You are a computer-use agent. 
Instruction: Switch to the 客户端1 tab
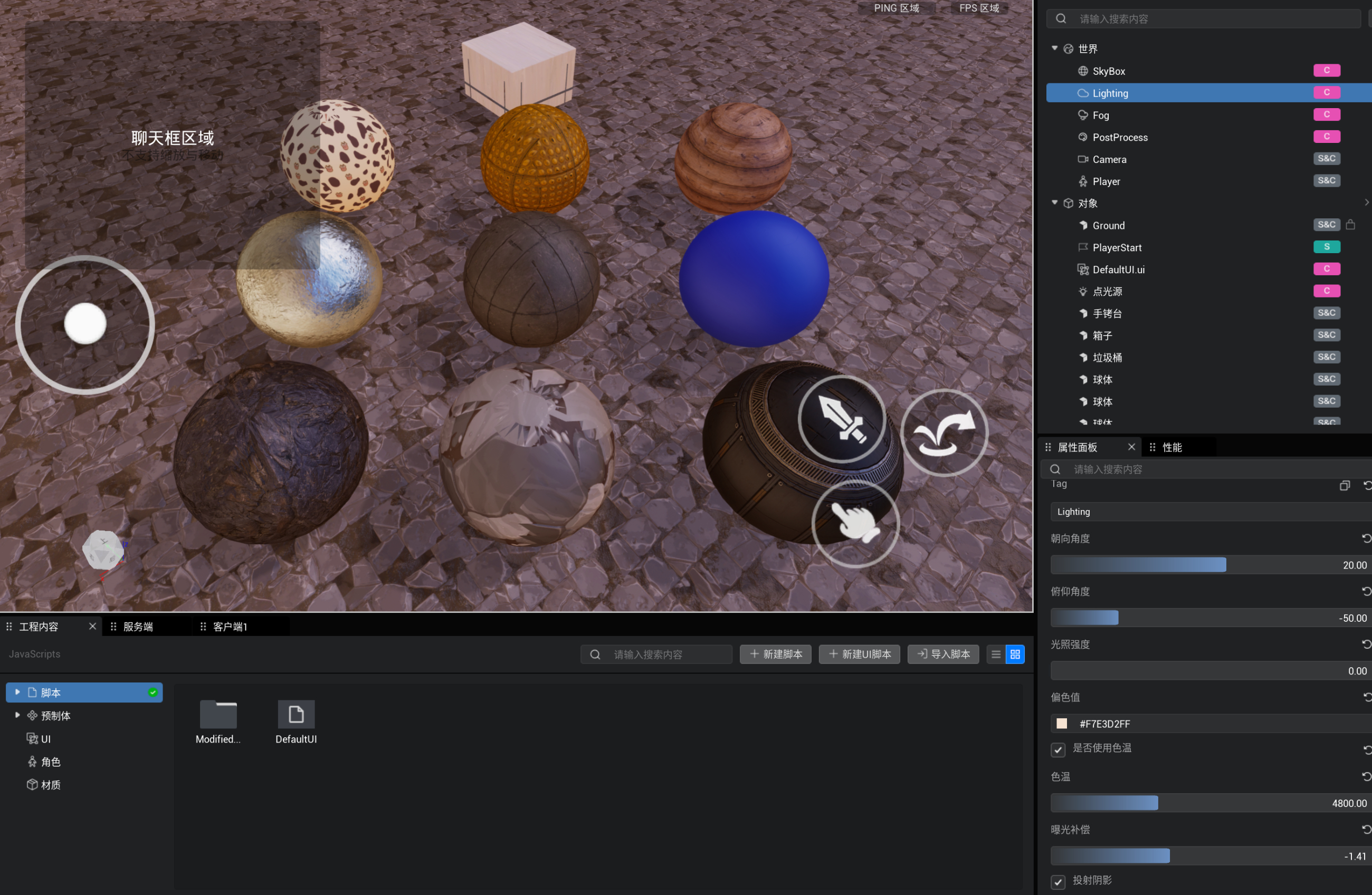(x=230, y=627)
